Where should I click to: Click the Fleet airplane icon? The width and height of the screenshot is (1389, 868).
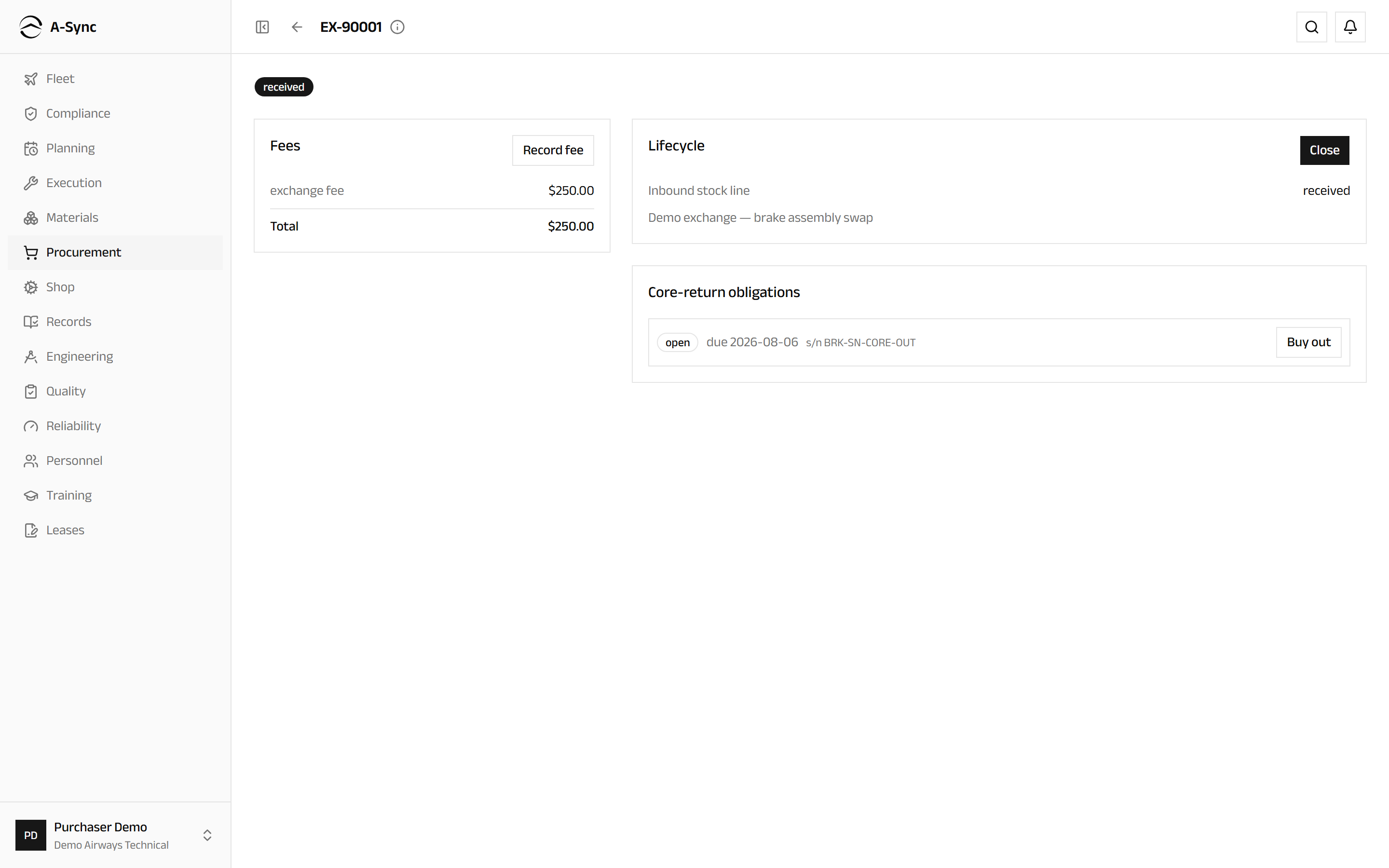coord(31,79)
